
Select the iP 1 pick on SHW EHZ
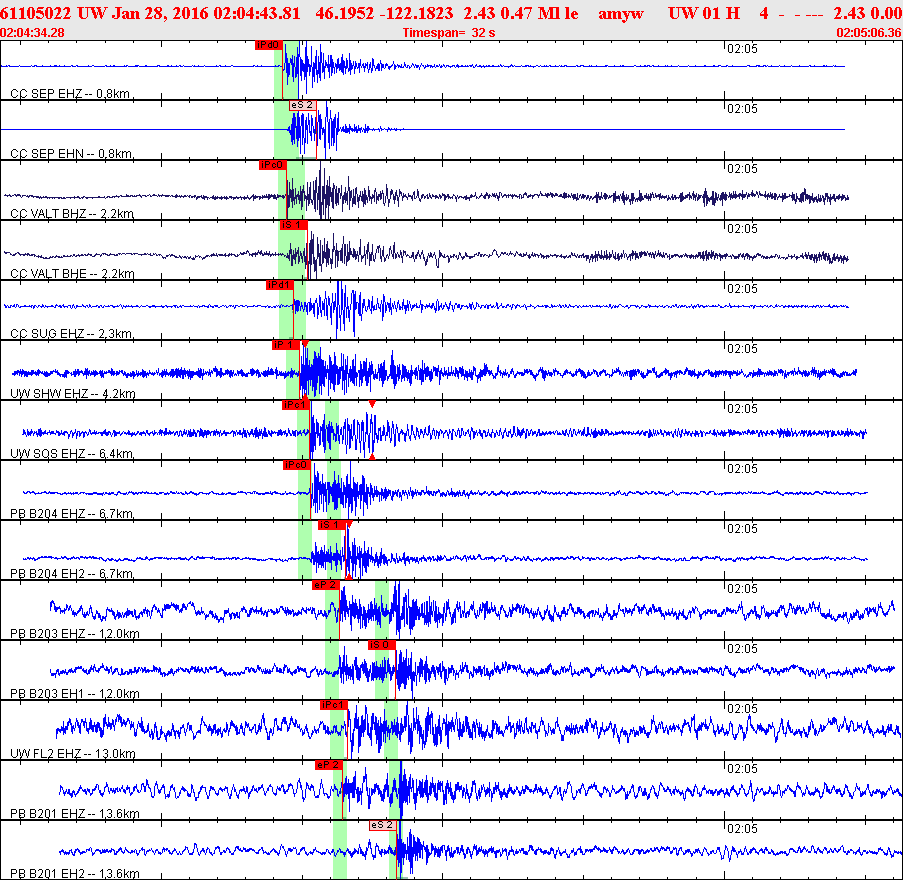pos(285,345)
